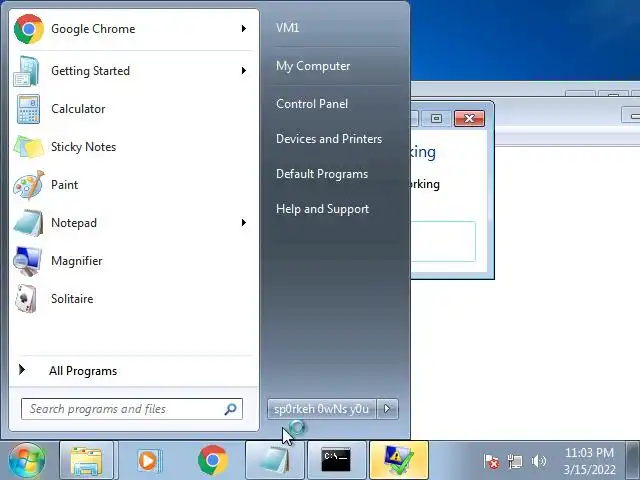640x480 pixels.
Task: Open VM1 user folder
Action: tap(288, 28)
